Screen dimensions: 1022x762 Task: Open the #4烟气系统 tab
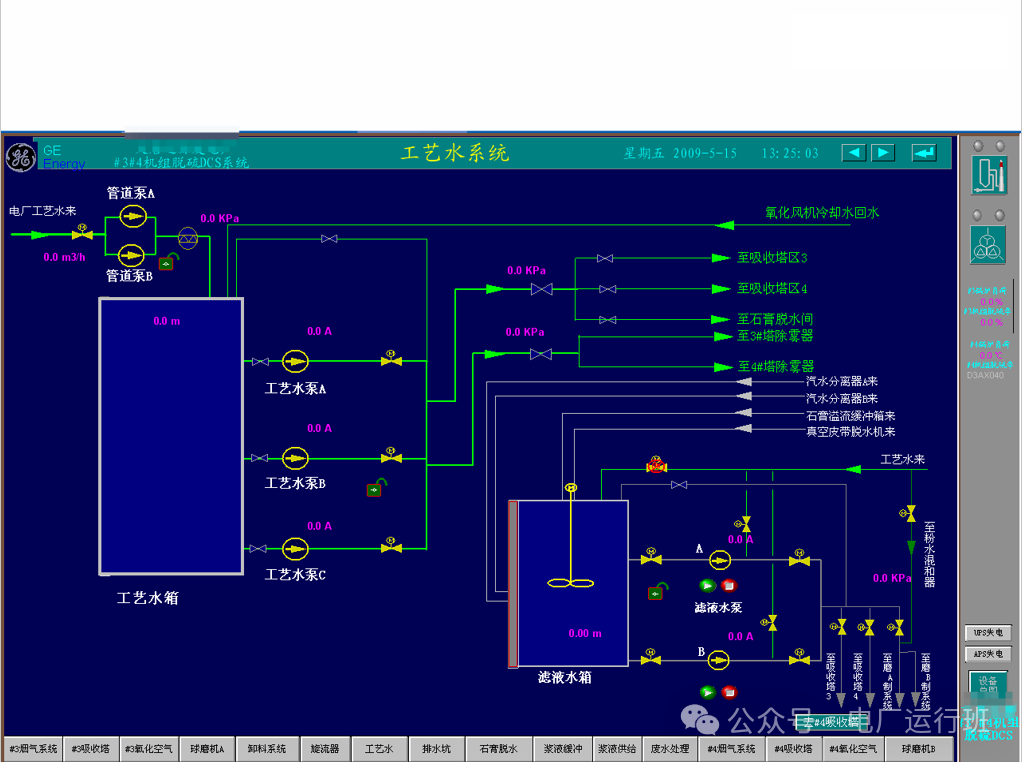pos(732,748)
